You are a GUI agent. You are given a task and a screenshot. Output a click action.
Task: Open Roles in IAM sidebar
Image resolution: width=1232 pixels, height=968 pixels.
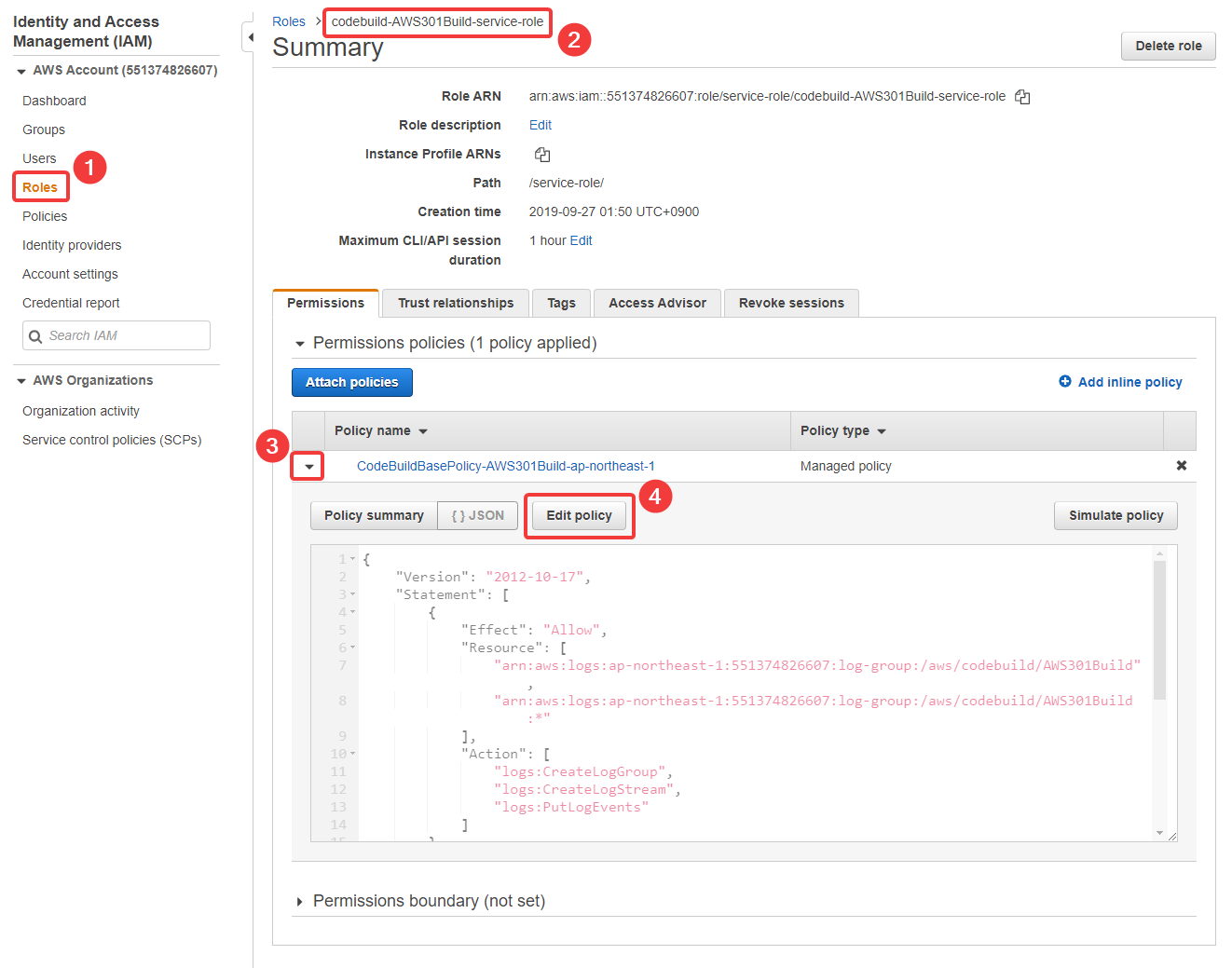point(40,187)
